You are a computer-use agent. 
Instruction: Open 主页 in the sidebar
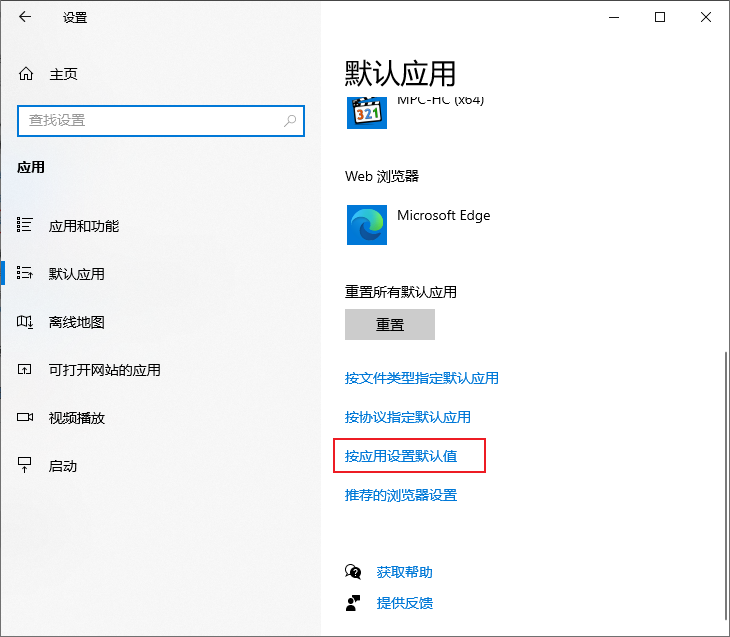(x=63, y=74)
